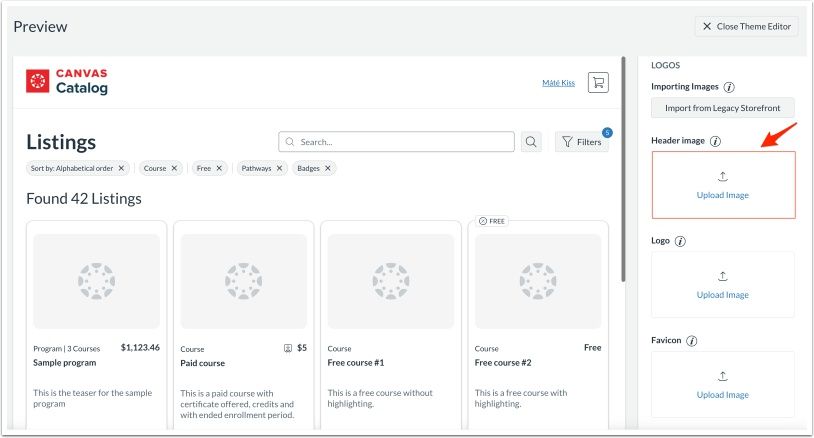
Task: Click info icon beside Favicon label
Action: tap(691, 341)
